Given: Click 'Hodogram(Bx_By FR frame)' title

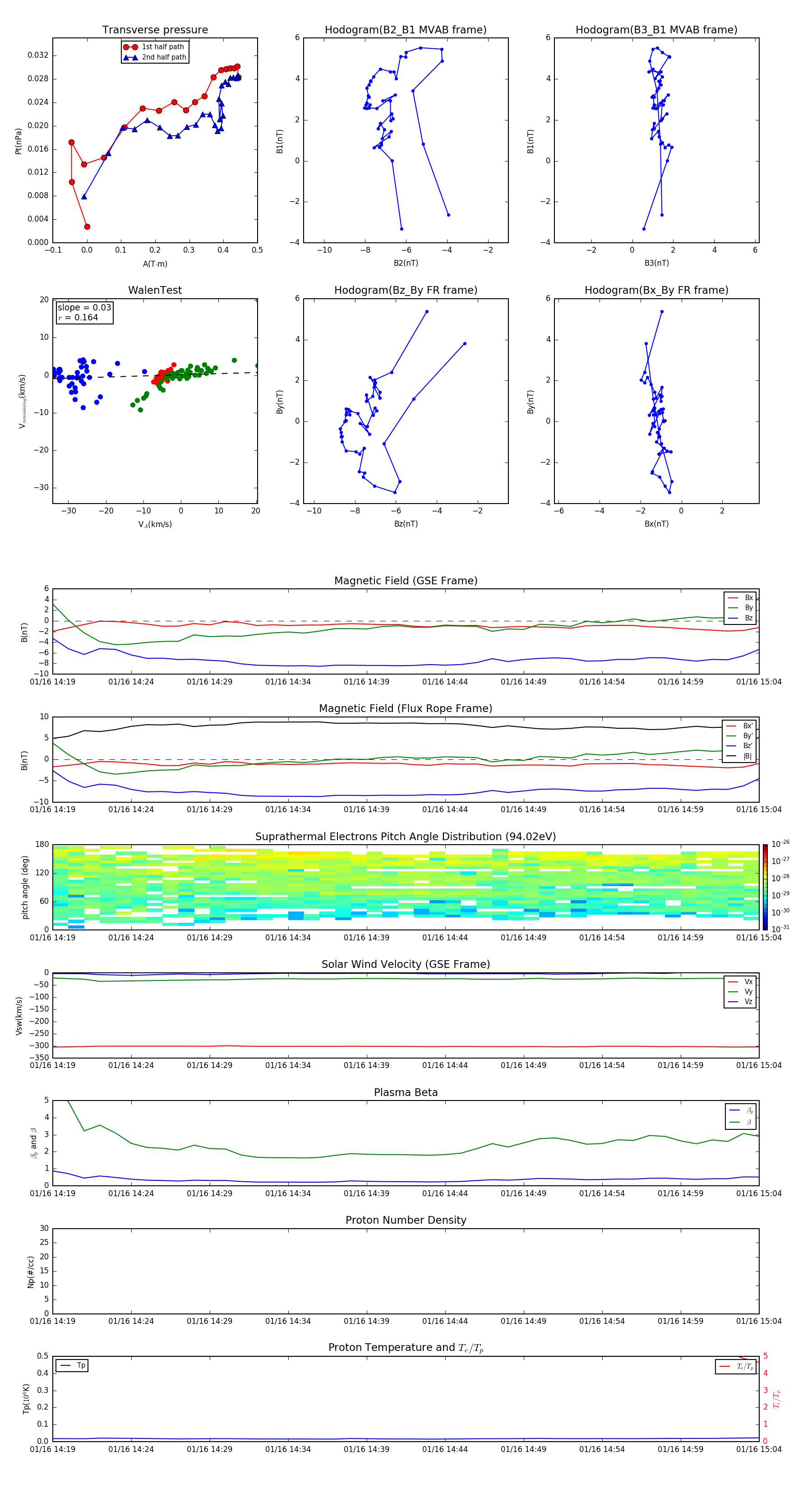Looking at the screenshot, I should tap(656, 290).
